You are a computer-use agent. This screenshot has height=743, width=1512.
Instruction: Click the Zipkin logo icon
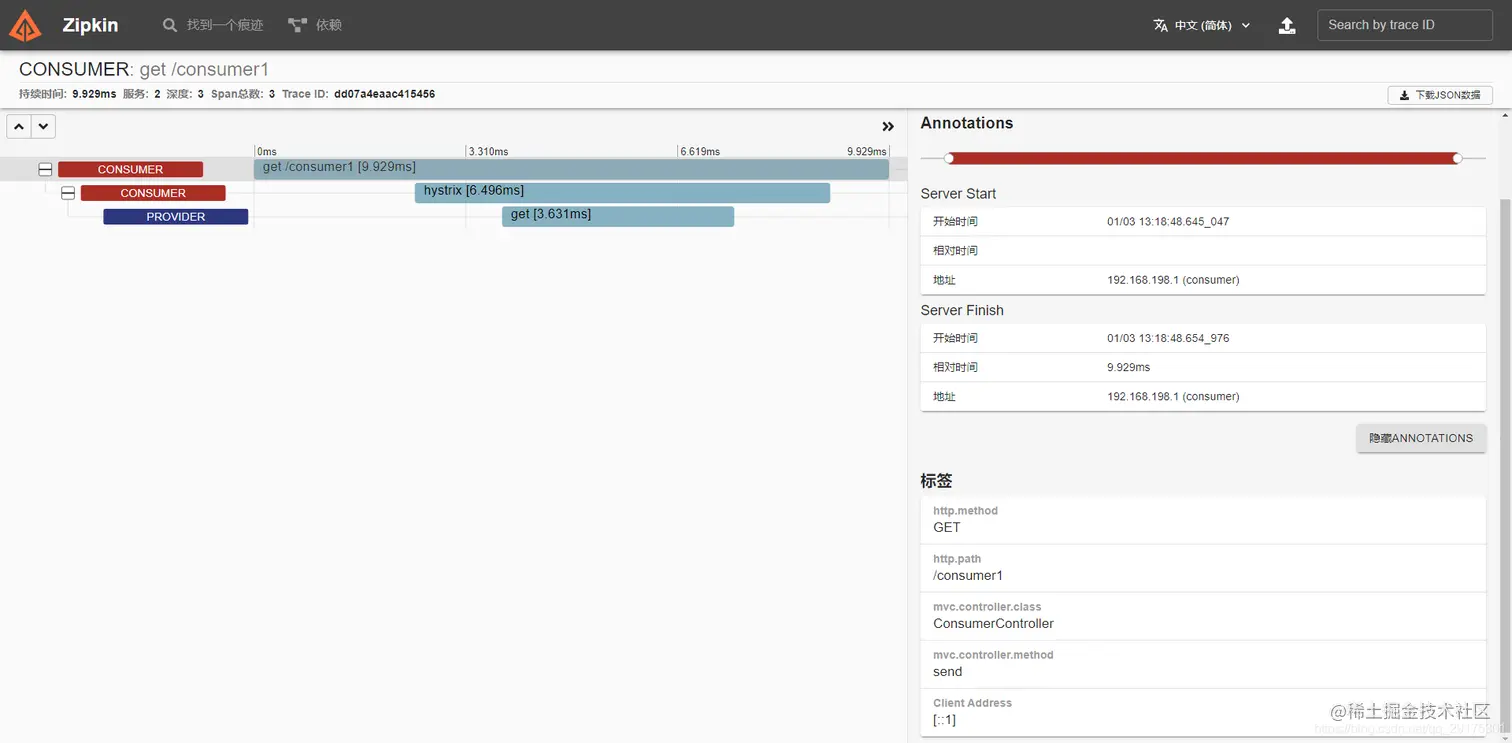click(x=26, y=25)
